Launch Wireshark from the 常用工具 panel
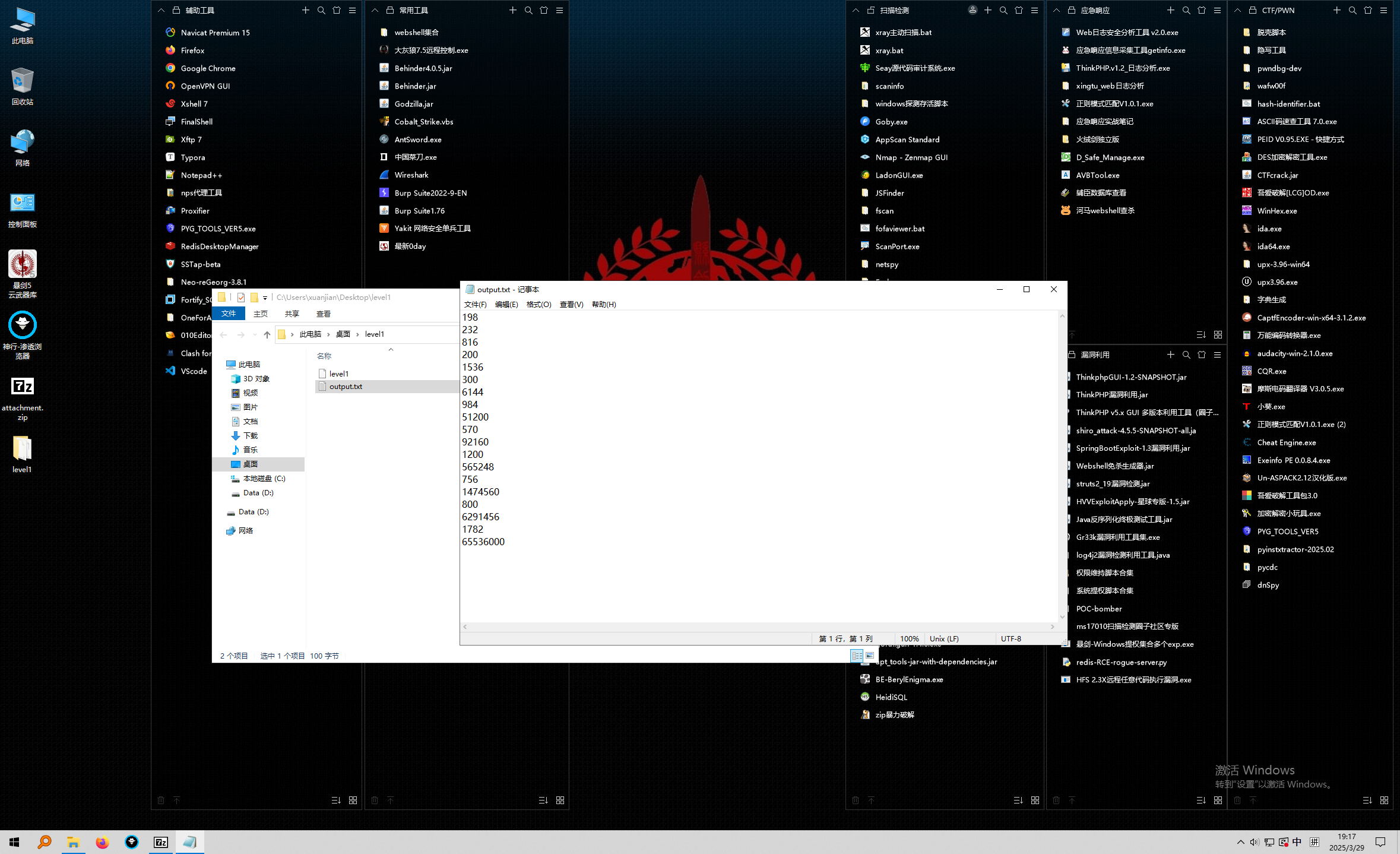 (412, 175)
